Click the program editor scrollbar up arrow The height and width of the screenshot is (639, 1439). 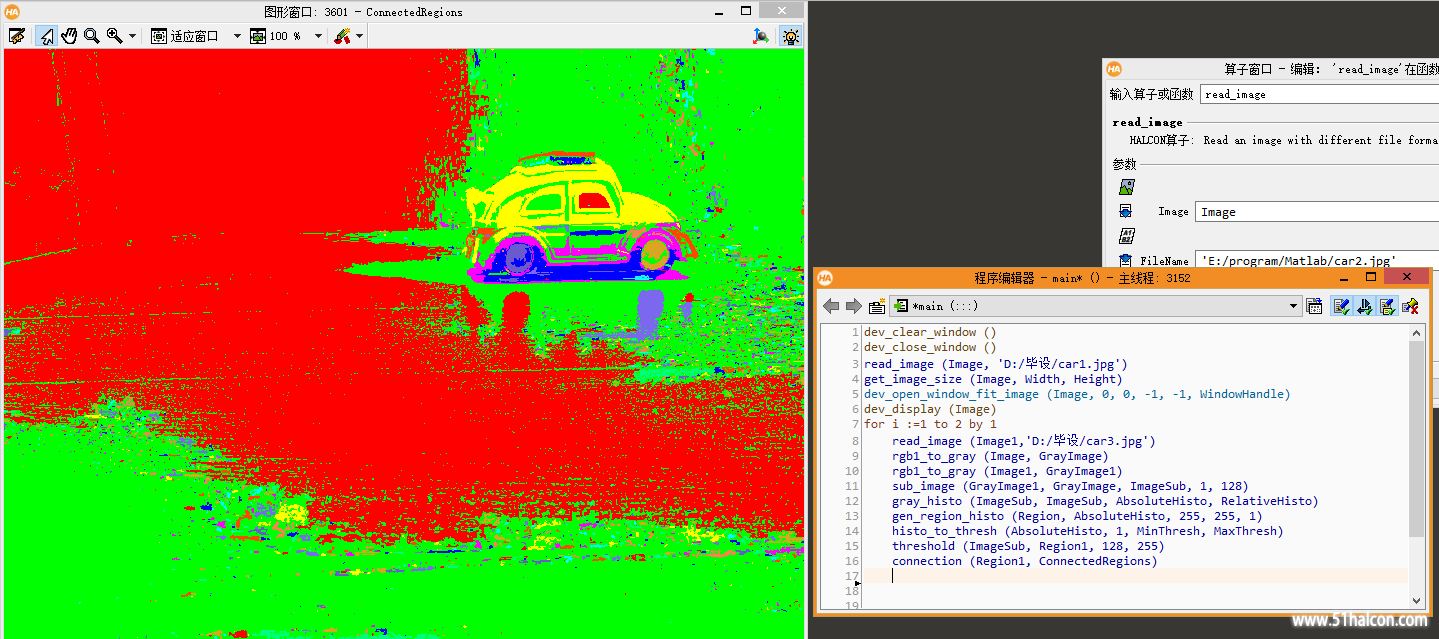pos(1416,332)
